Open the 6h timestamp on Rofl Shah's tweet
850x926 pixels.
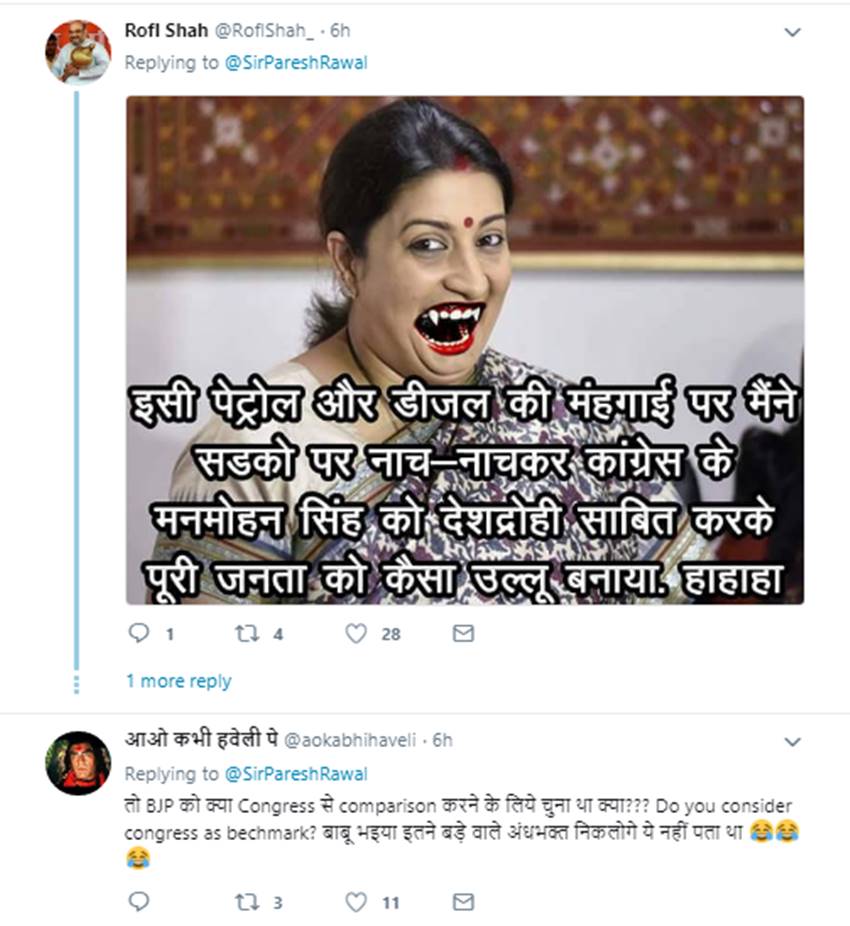[340, 30]
